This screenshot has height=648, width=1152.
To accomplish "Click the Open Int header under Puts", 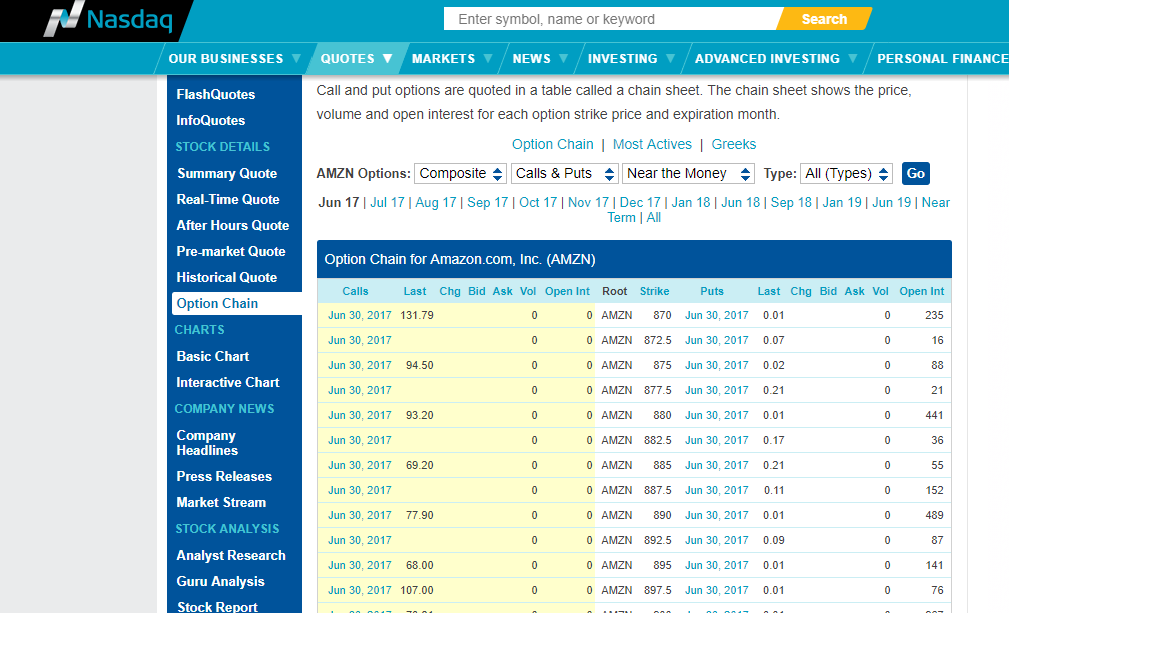I will click(922, 292).
